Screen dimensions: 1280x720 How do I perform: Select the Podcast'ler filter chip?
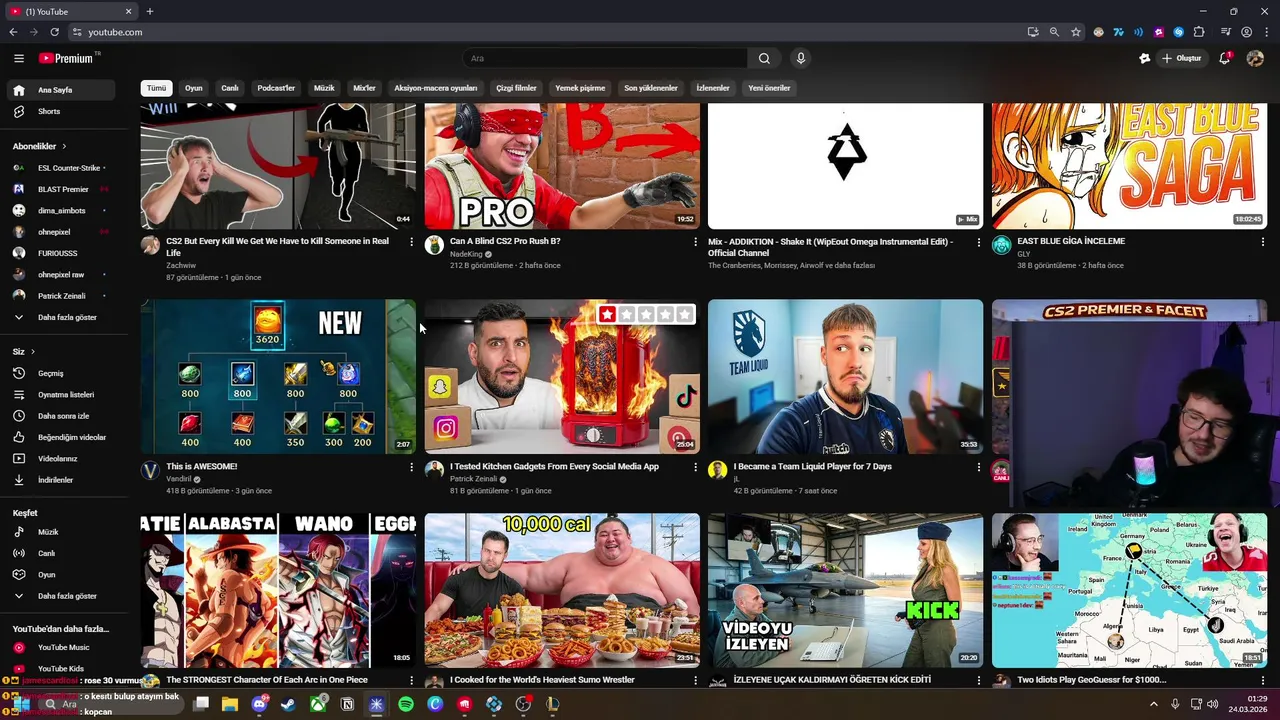pyautogui.click(x=276, y=88)
